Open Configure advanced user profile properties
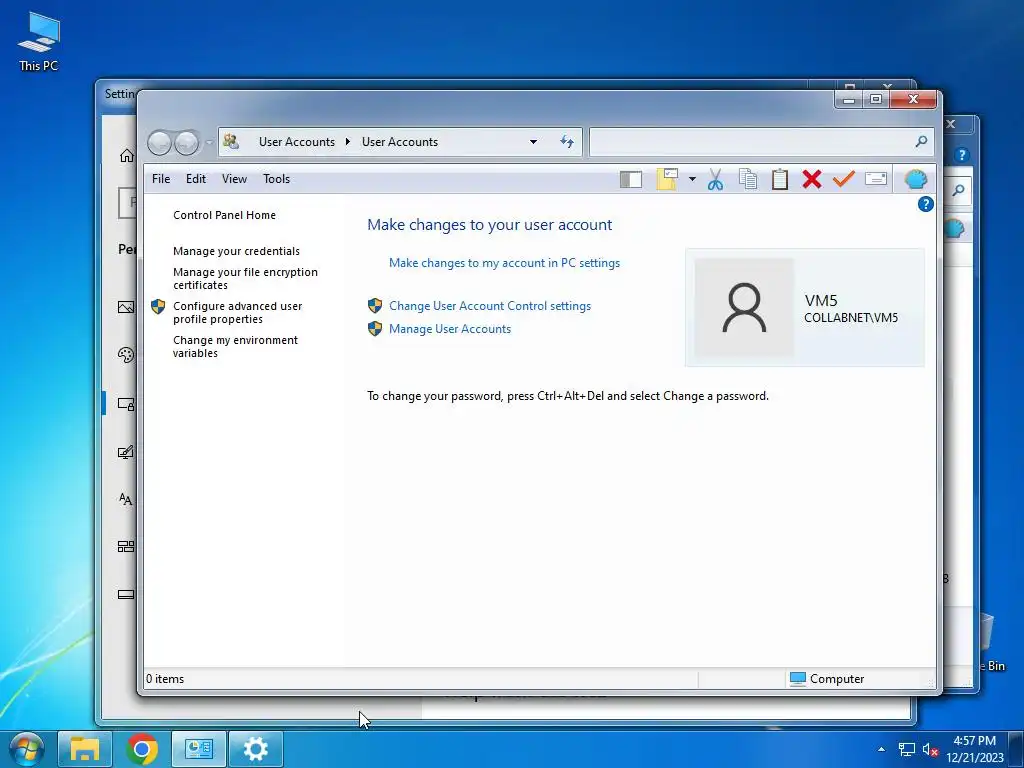Viewport: 1024px width, 768px height. pyautogui.click(x=237, y=312)
